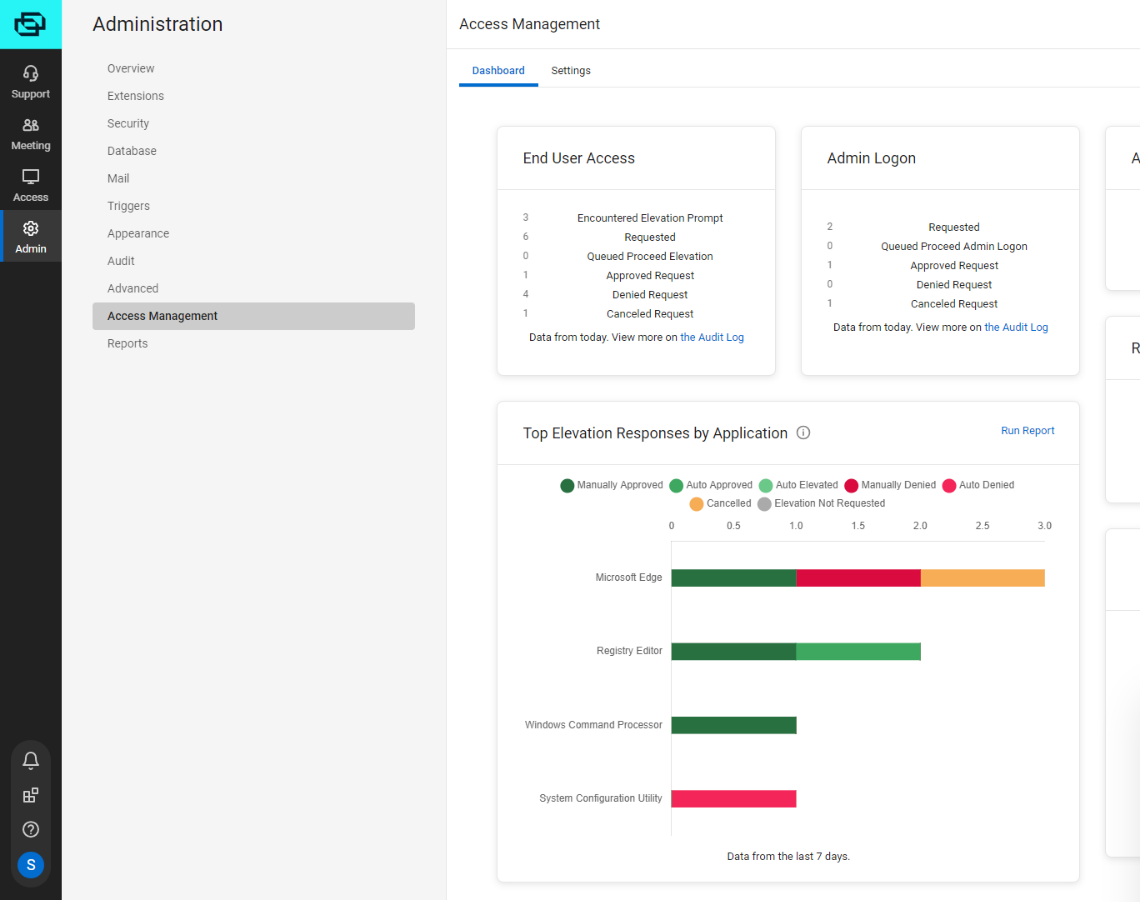Open the Audit admin page
Image resolution: width=1140 pixels, height=902 pixels.
point(121,261)
